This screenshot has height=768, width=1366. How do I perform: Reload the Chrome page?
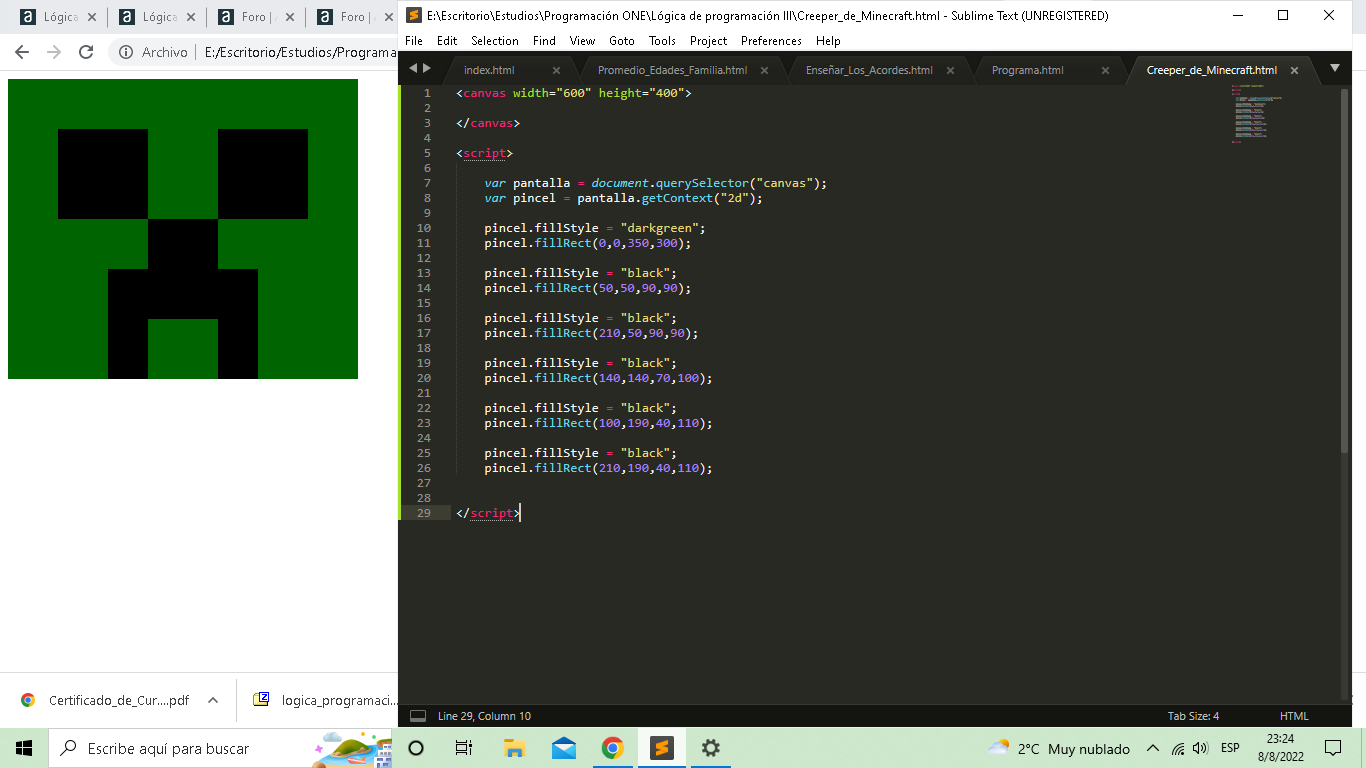(86, 52)
